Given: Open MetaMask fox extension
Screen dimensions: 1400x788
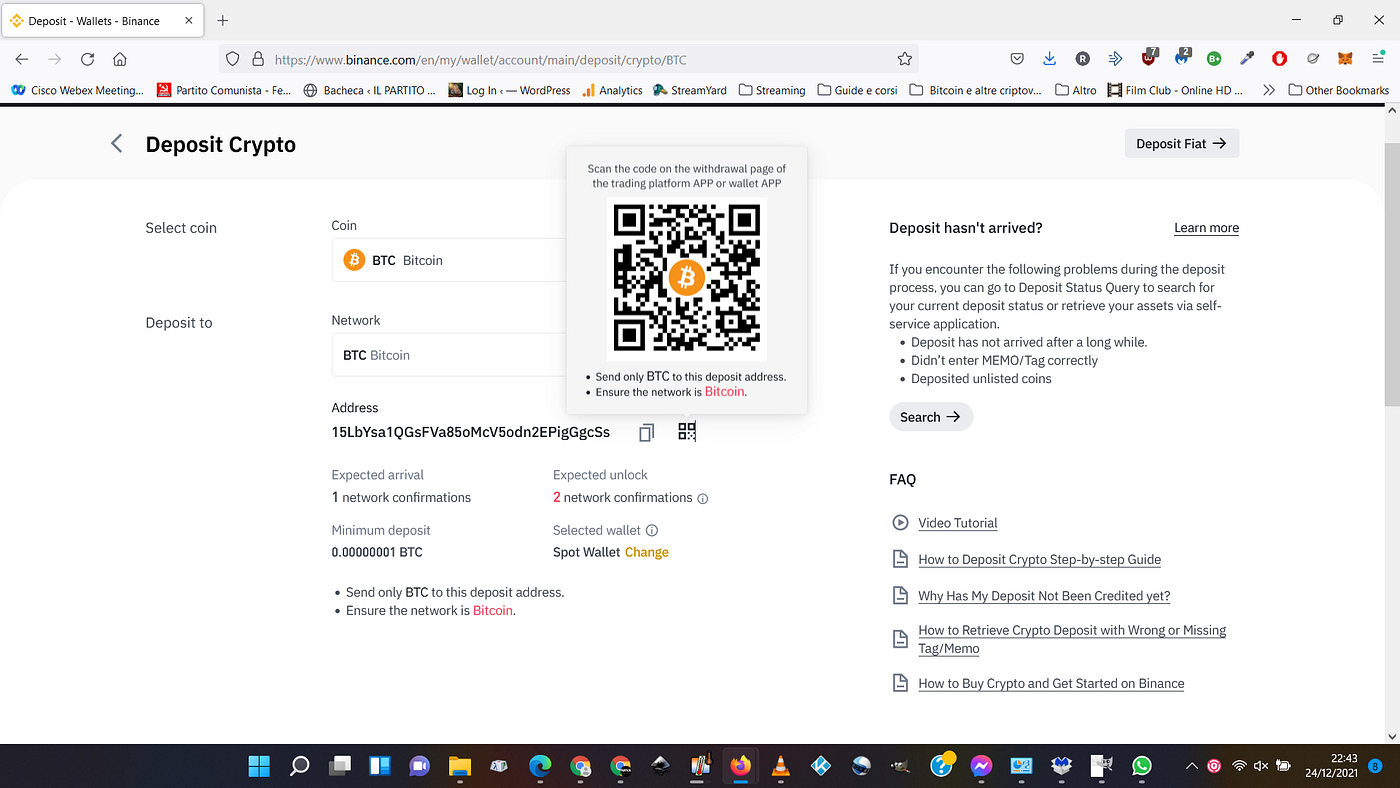Looking at the screenshot, I should click(x=1346, y=59).
